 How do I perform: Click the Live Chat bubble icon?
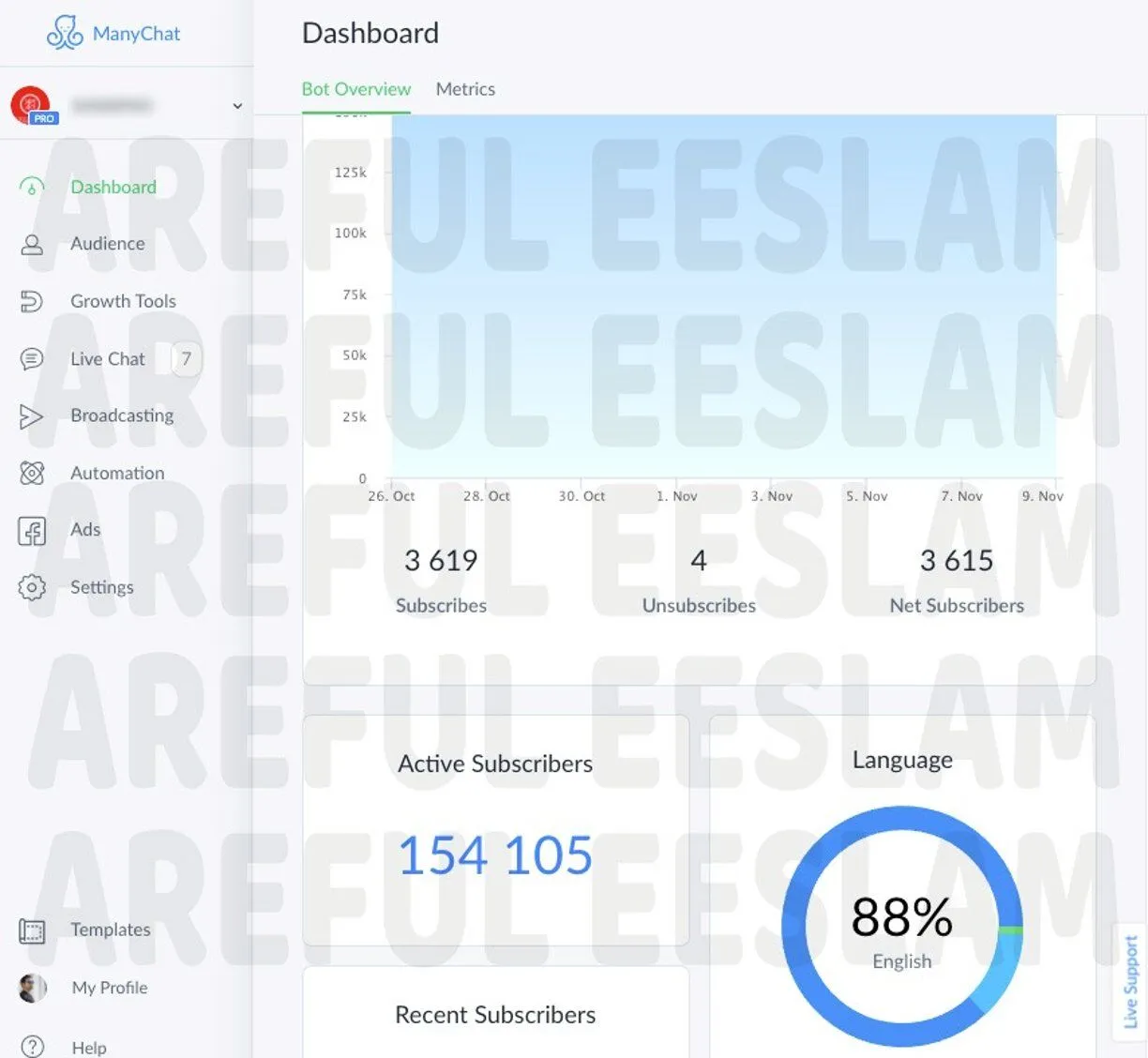[31, 358]
